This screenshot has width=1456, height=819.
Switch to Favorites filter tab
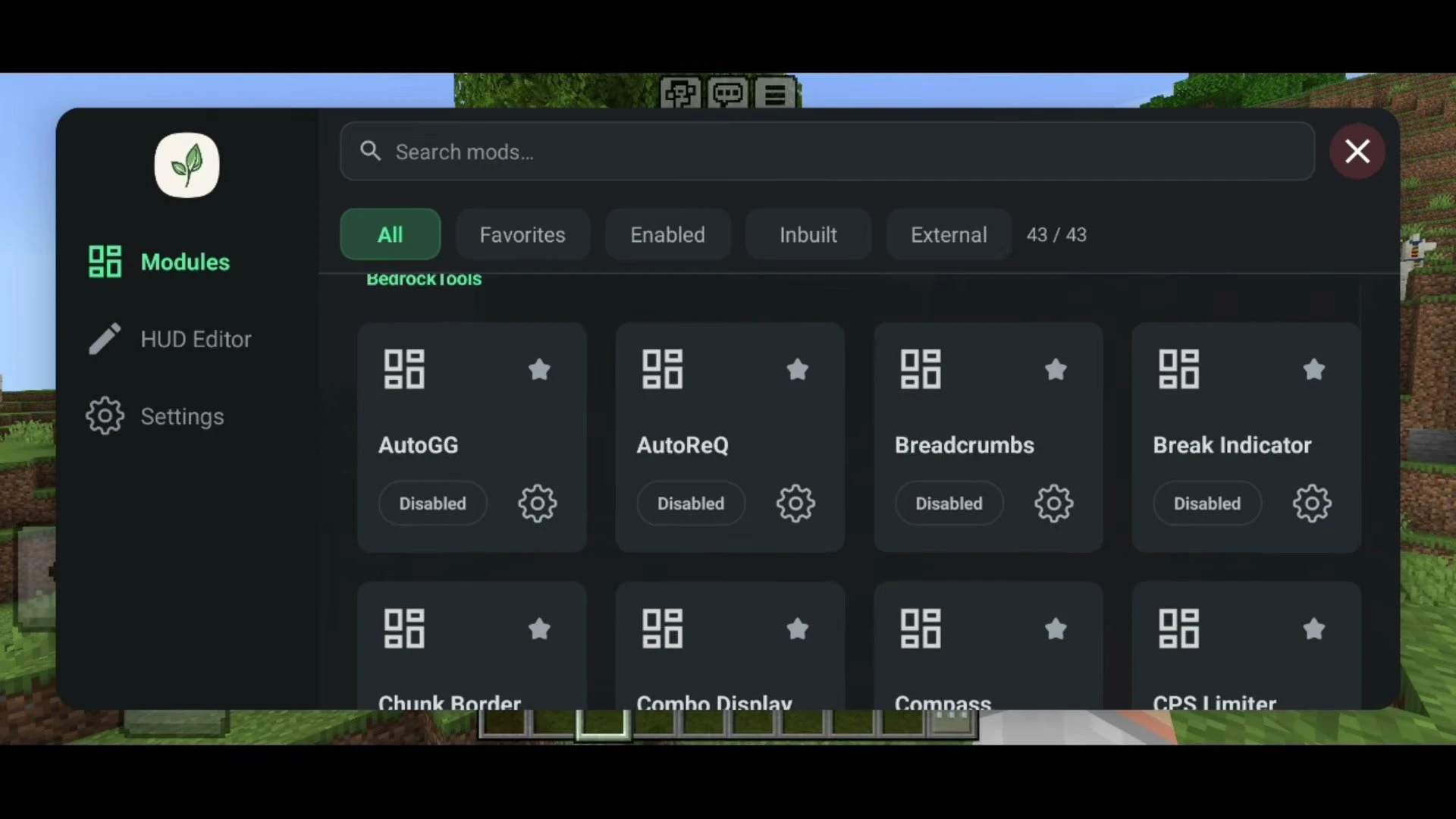point(522,234)
